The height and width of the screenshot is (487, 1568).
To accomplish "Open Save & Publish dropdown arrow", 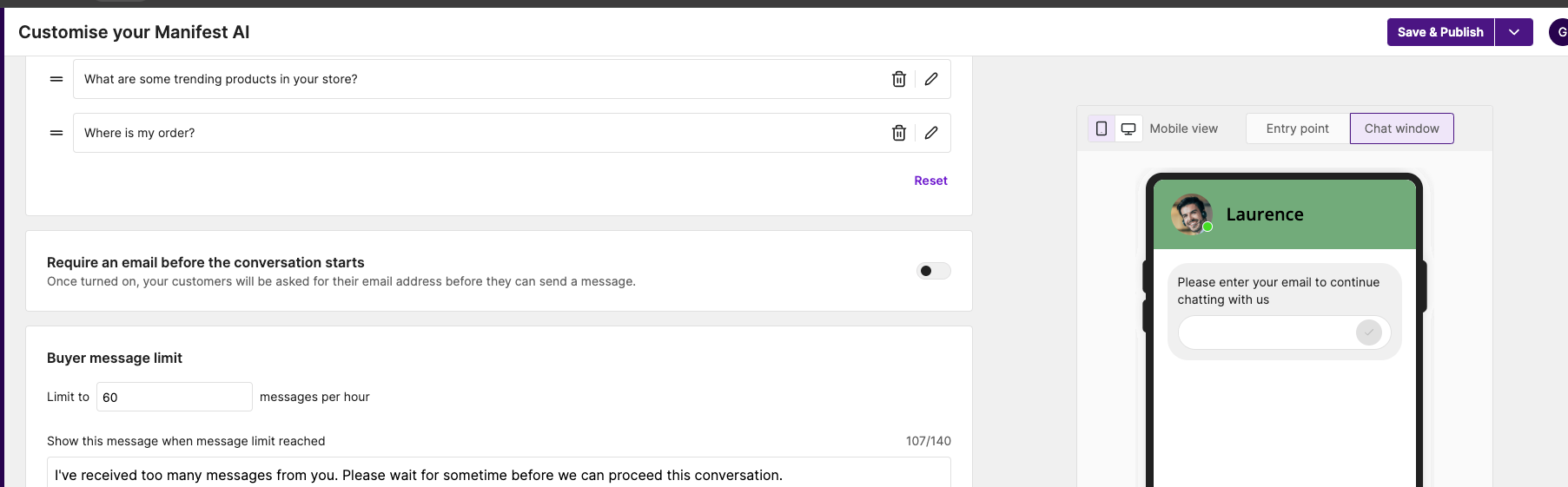I will point(1514,32).
